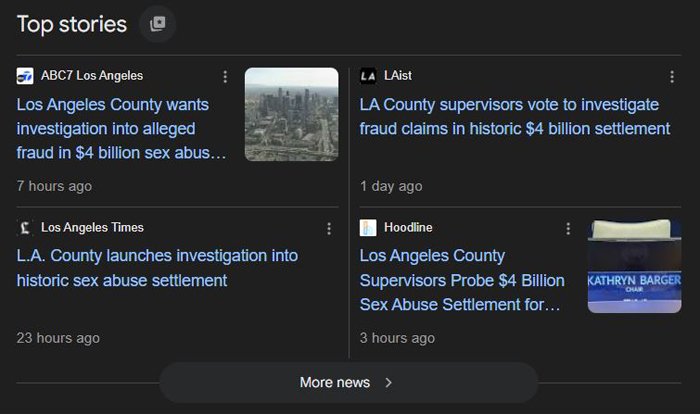Select the Los Angeles Times source name

(x=92, y=228)
